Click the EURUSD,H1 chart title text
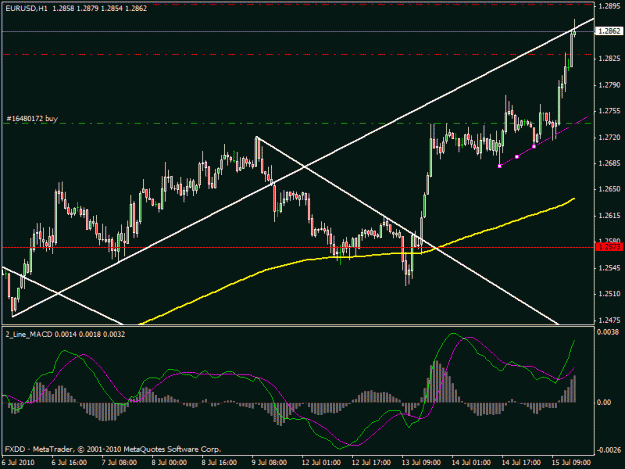 point(26,8)
